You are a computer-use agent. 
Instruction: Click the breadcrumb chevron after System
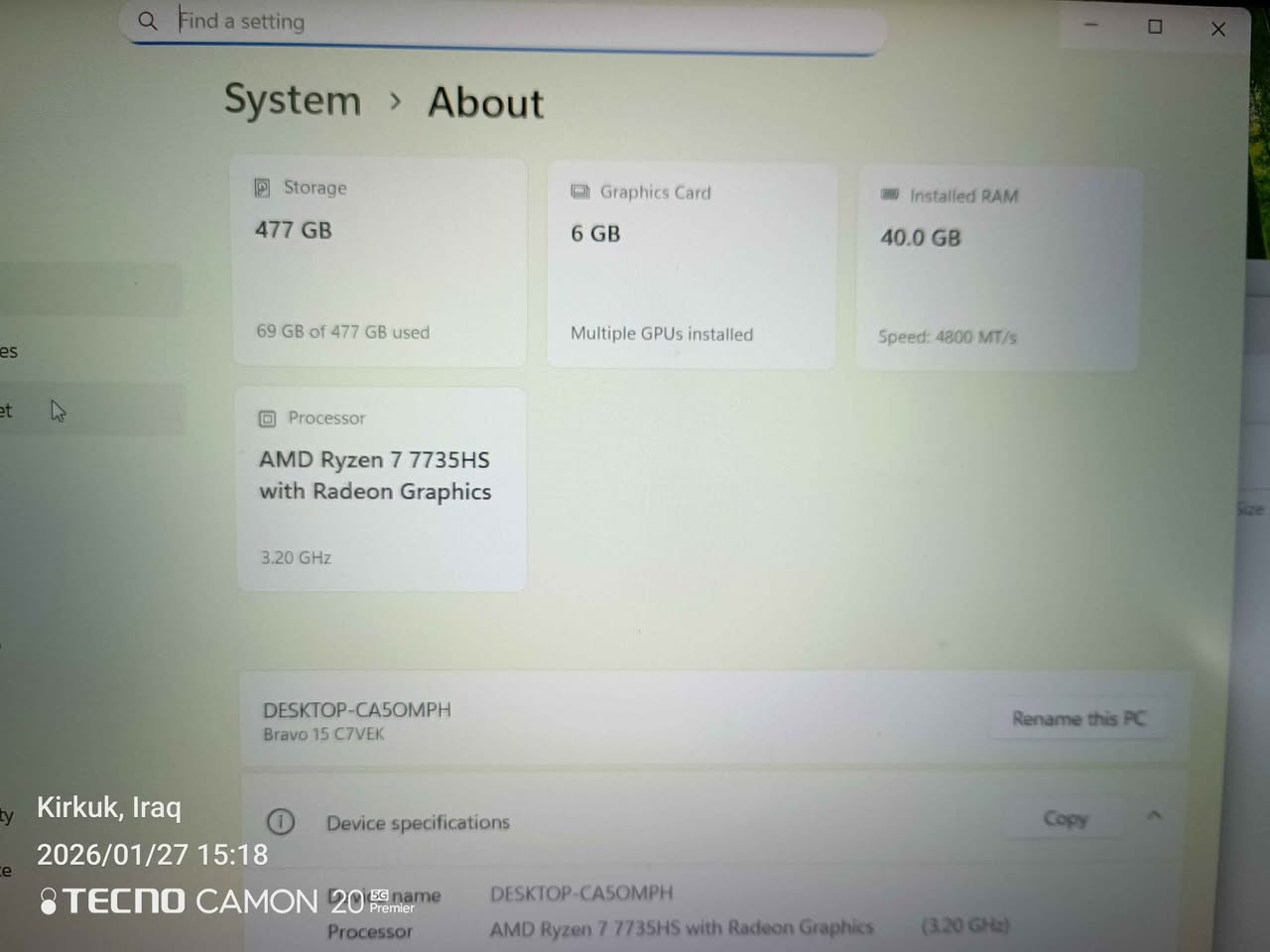click(396, 101)
